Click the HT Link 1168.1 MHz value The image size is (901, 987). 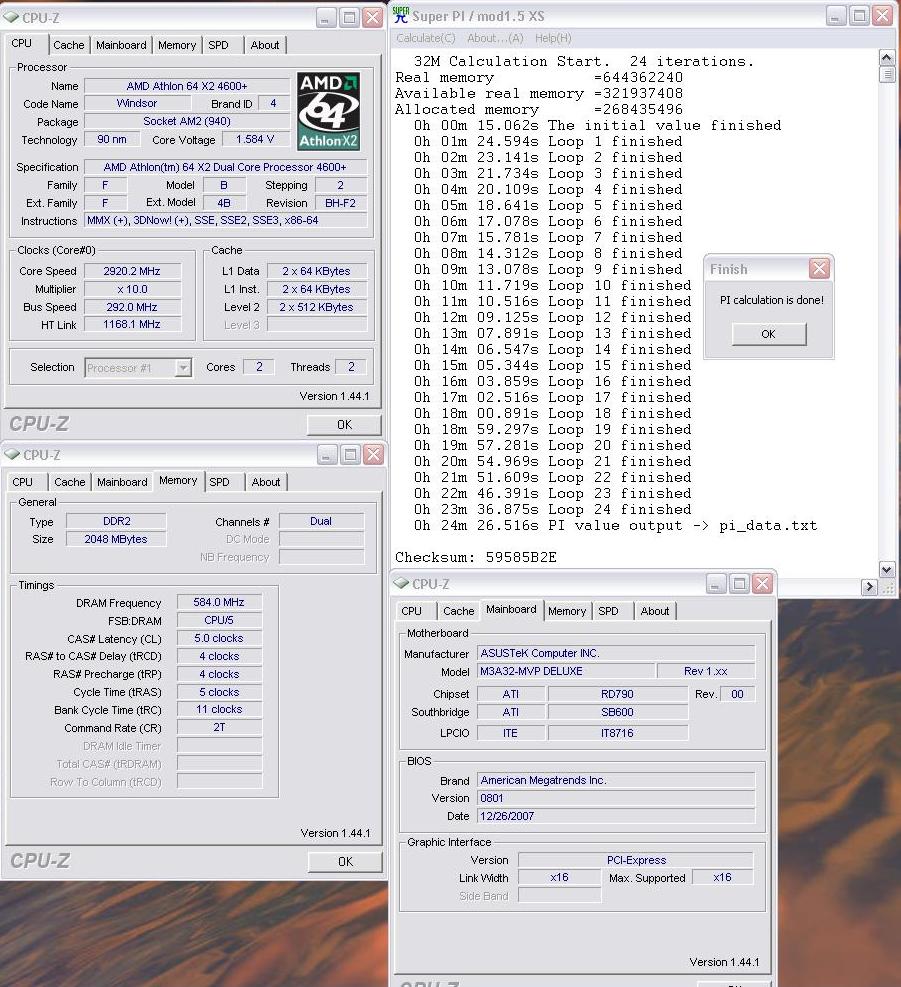click(x=132, y=324)
